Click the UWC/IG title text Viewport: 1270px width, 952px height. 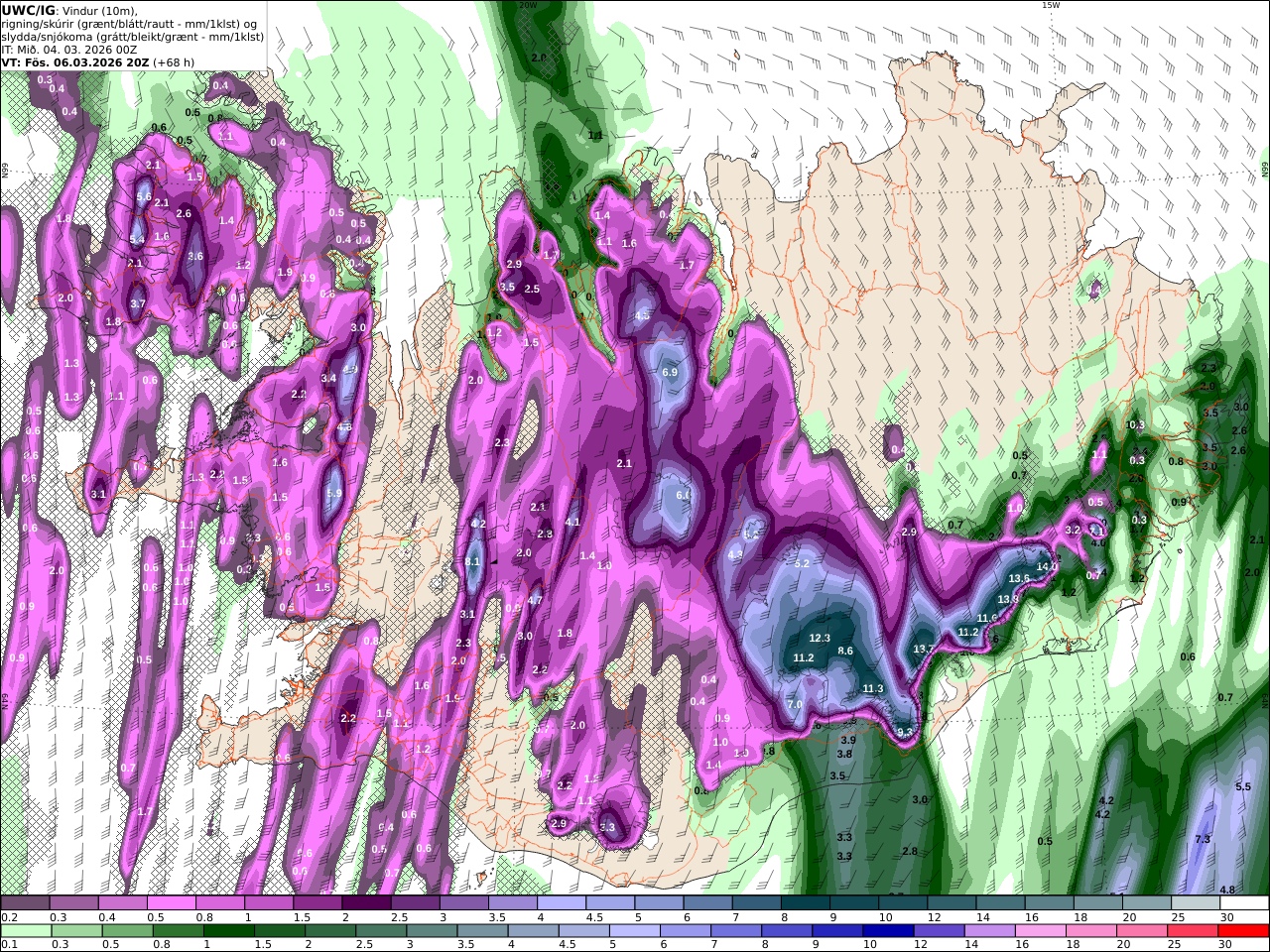coord(28,11)
